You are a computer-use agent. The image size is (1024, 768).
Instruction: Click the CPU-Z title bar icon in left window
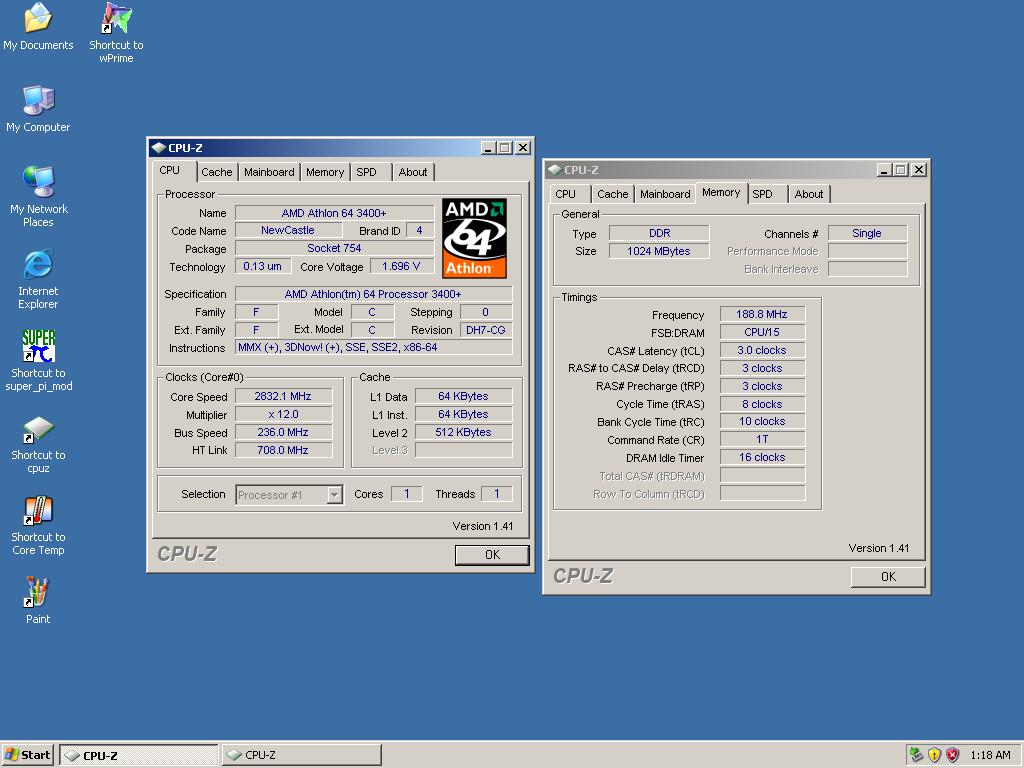[x=159, y=148]
